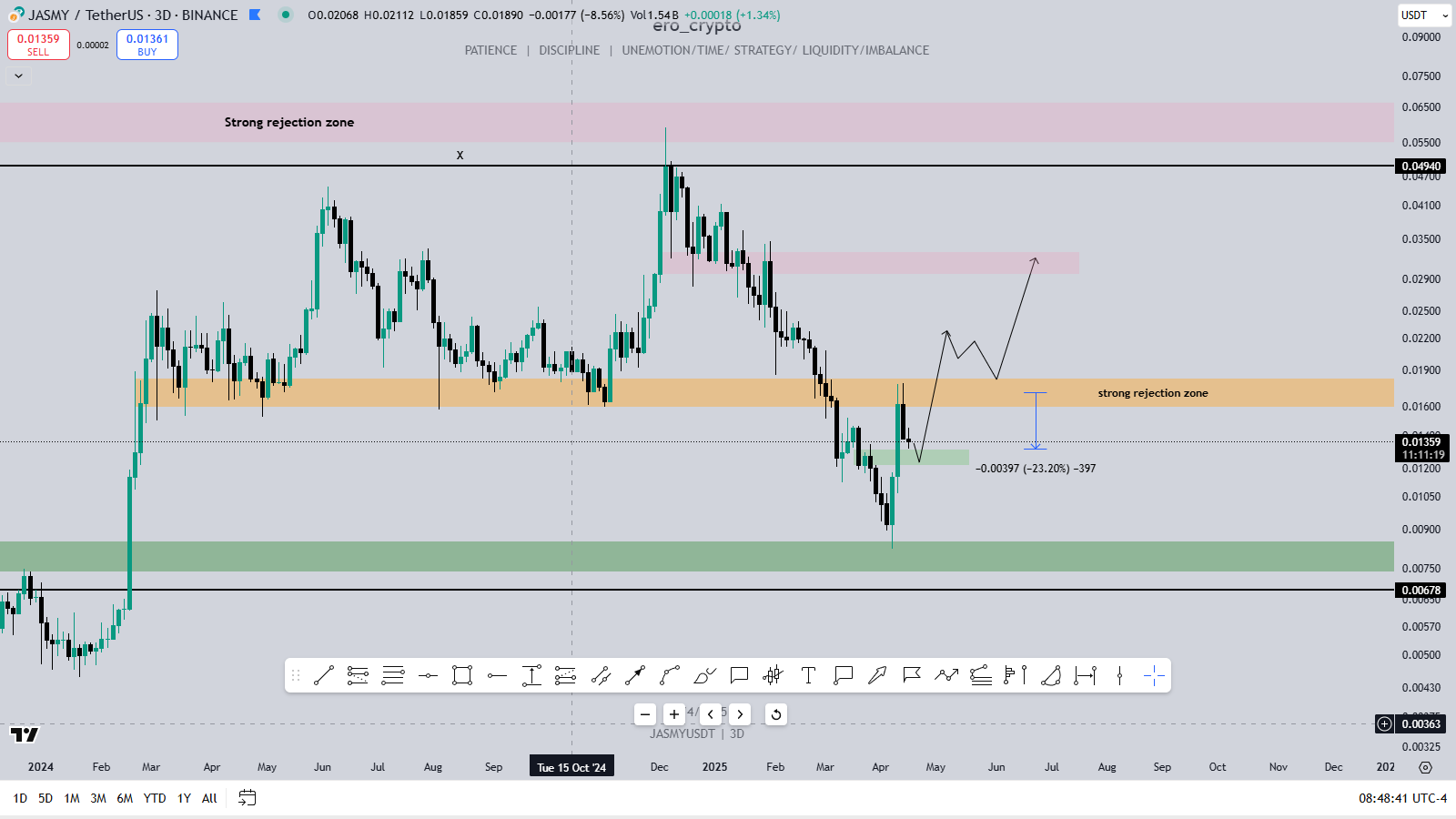This screenshot has height=819, width=1456.
Task: Select the Horizontal Line tool
Action: point(428,675)
